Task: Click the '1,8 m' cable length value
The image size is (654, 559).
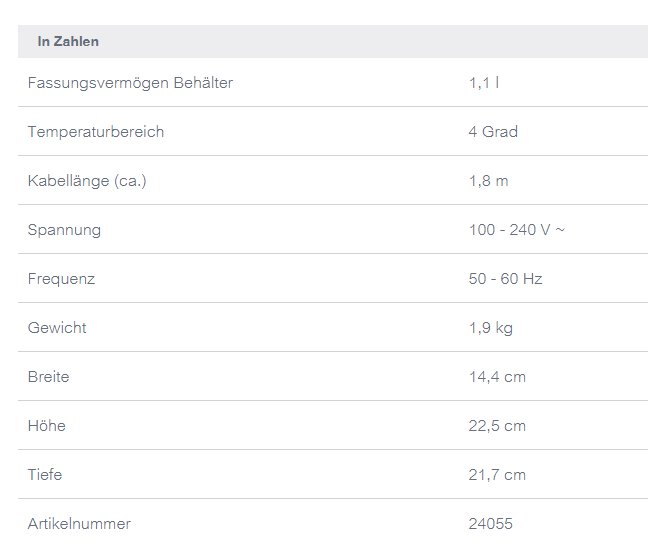Action: pyautogui.click(x=489, y=181)
